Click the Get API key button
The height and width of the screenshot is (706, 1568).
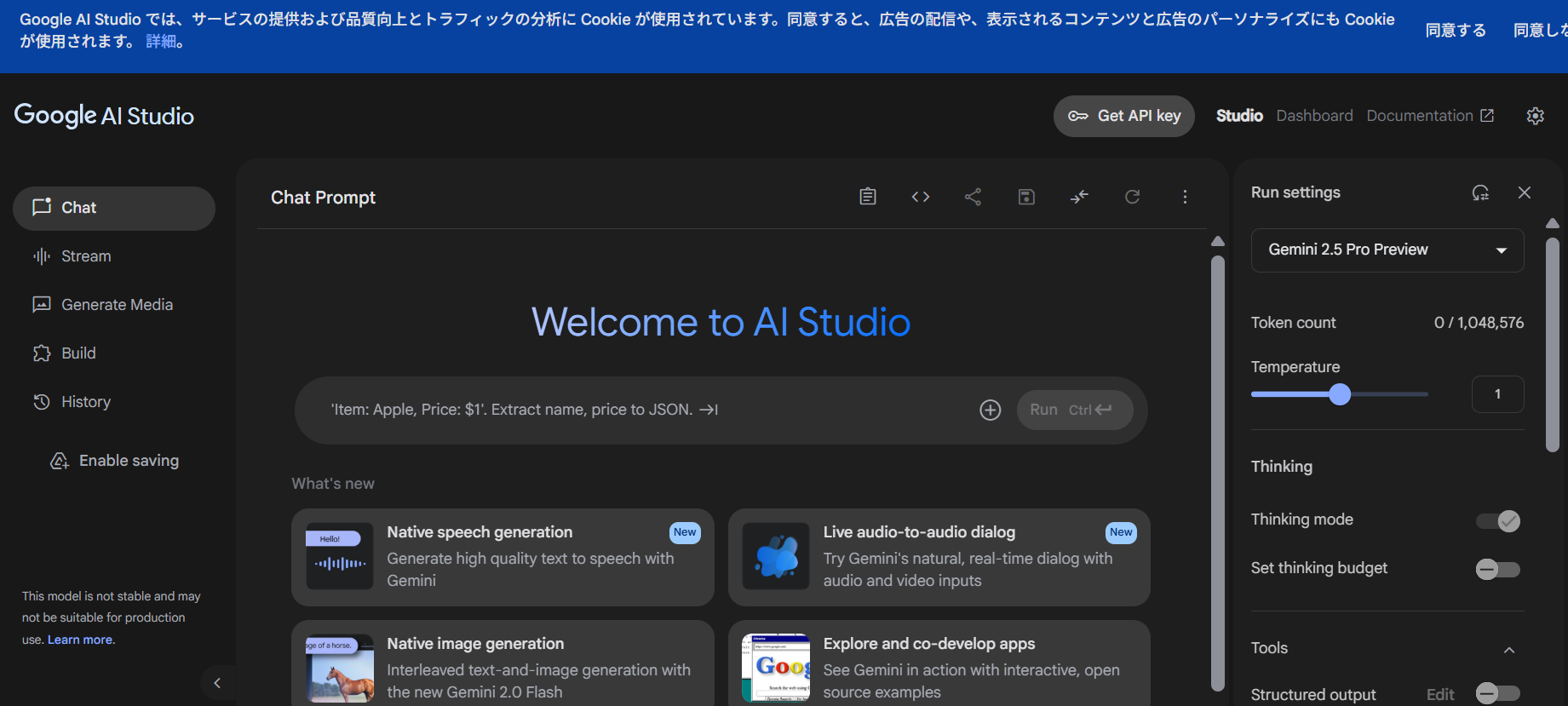(x=1123, y=116)
